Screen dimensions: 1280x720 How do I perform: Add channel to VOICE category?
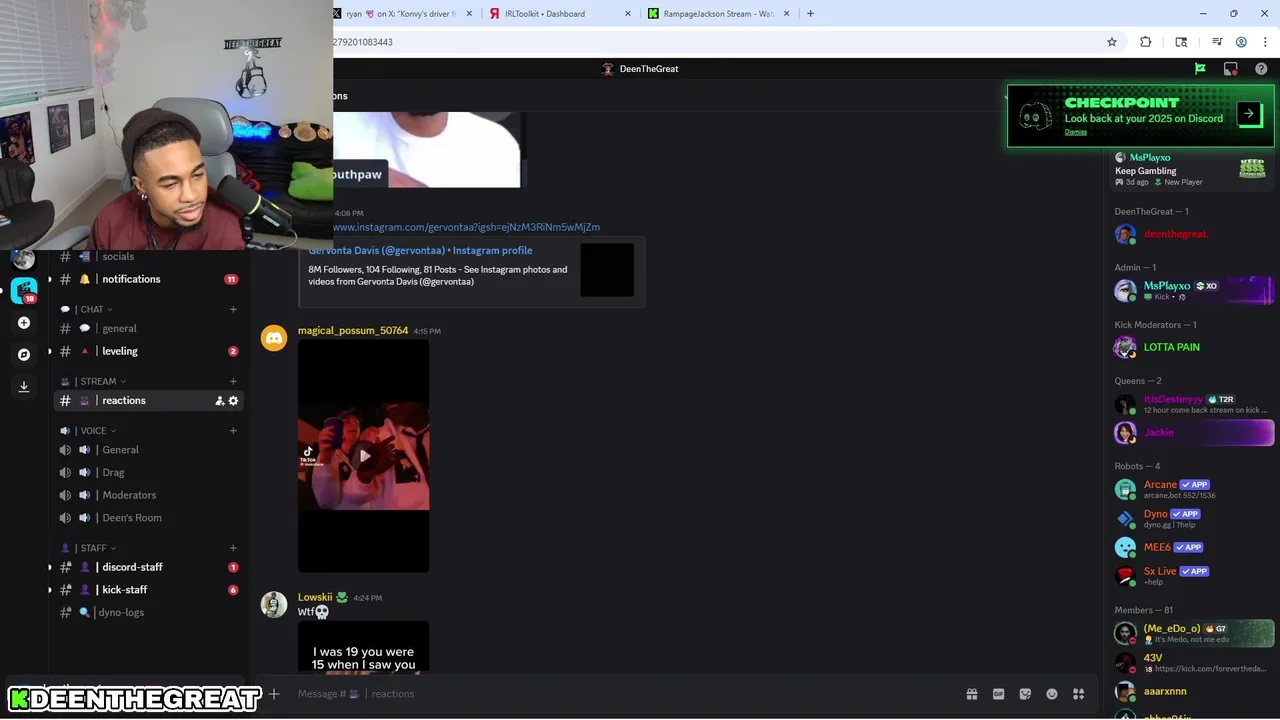233,431
